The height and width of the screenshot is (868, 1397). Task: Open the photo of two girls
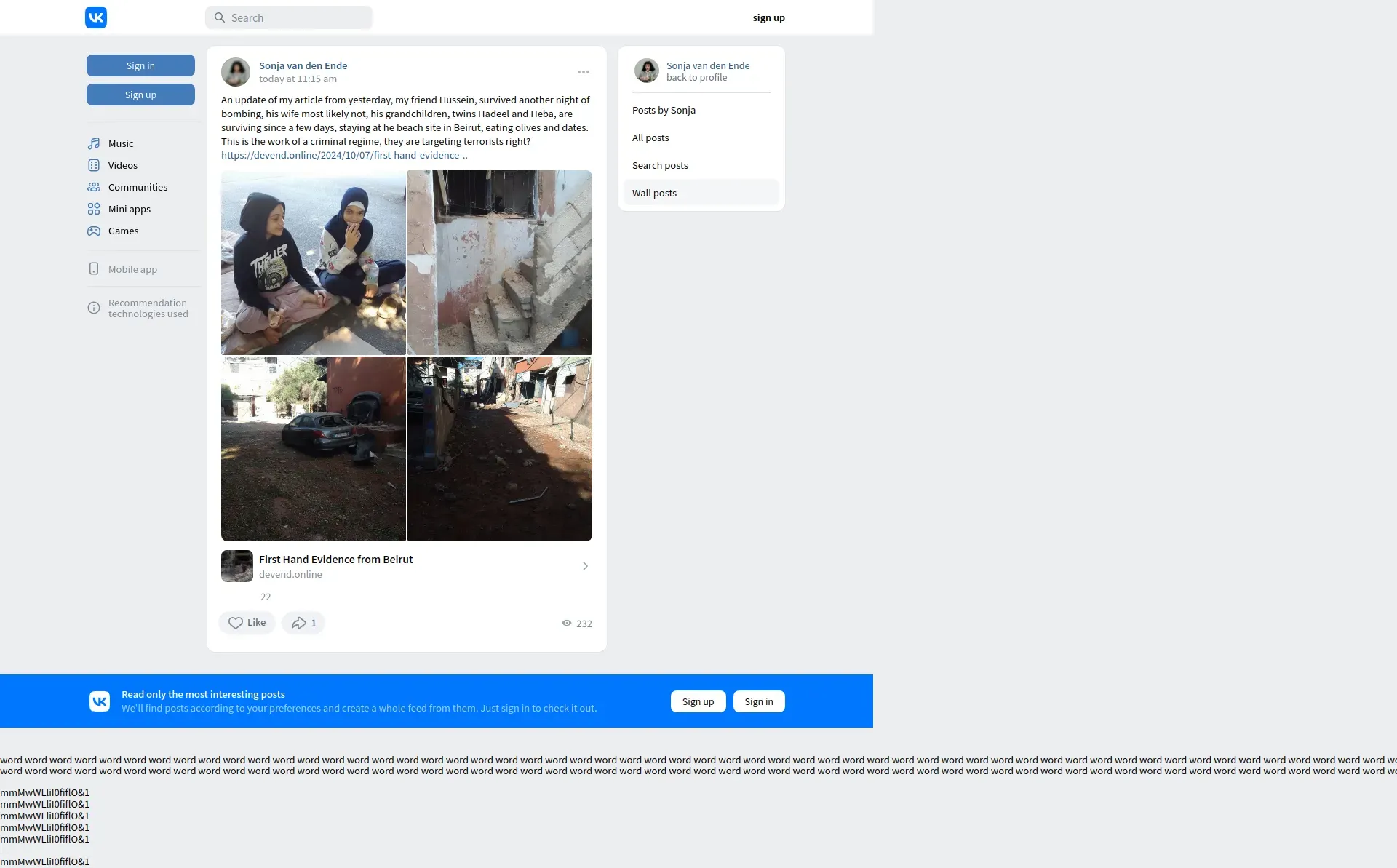pos(314,263)
